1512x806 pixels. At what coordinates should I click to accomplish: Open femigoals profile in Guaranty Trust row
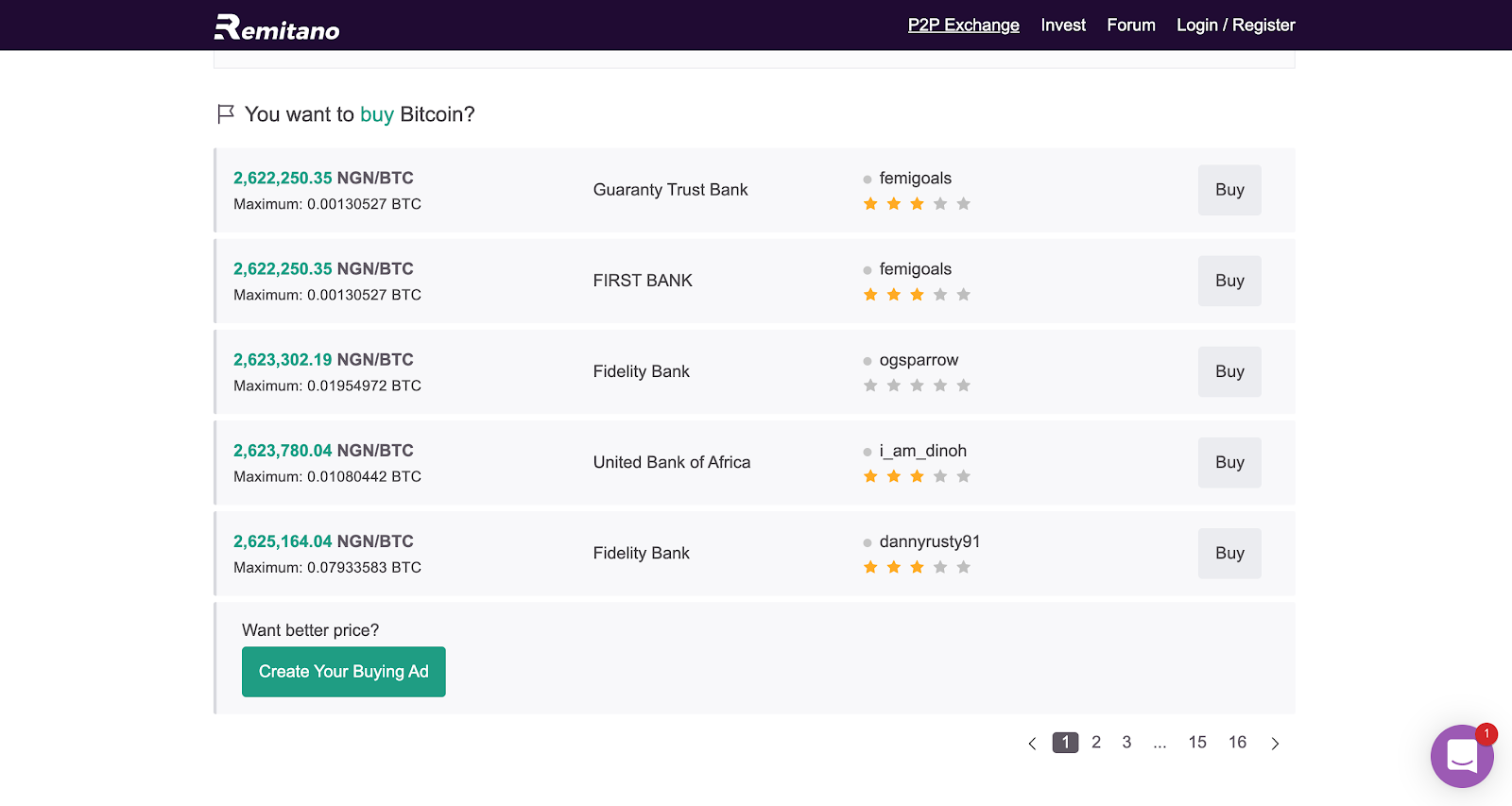click(x=915, y=179)
